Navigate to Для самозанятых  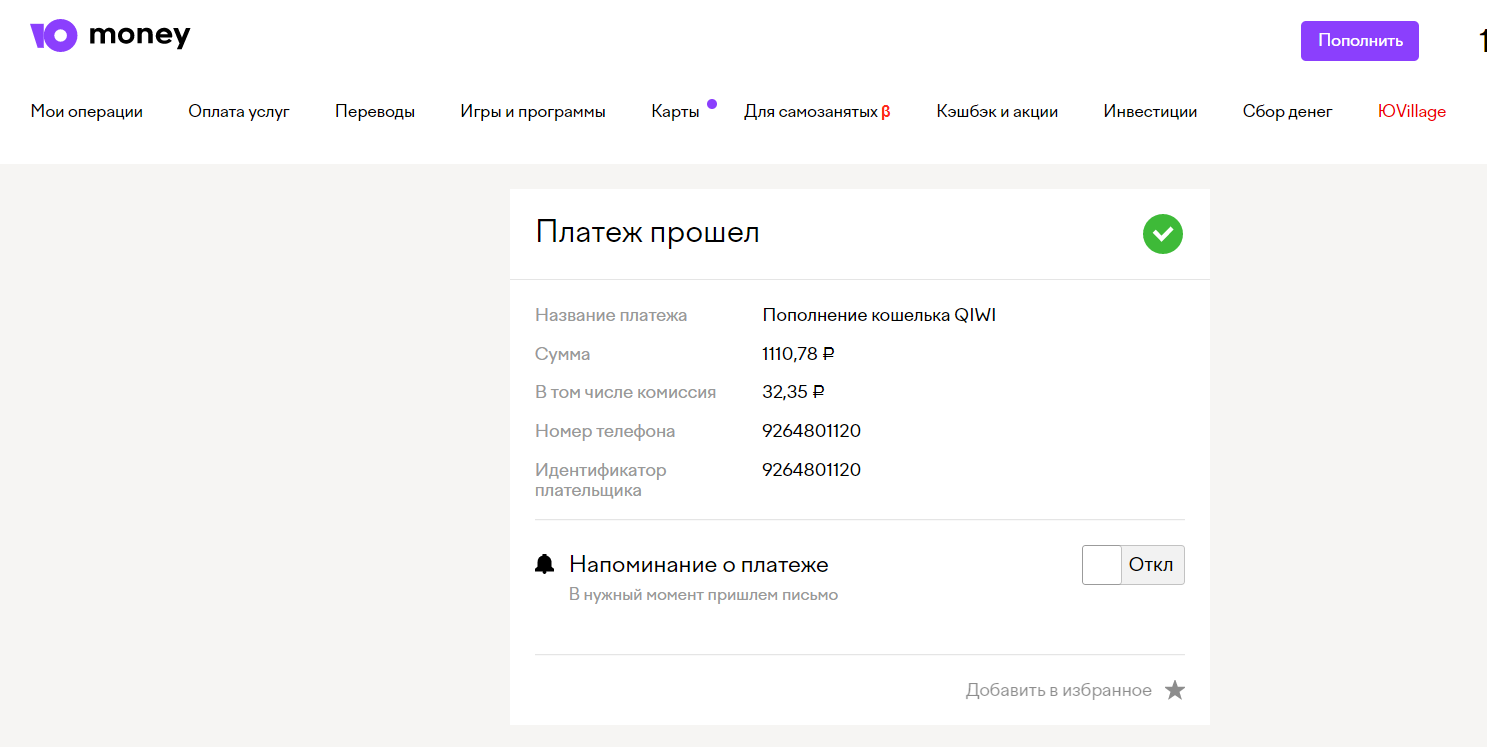[x=811, y=112]
